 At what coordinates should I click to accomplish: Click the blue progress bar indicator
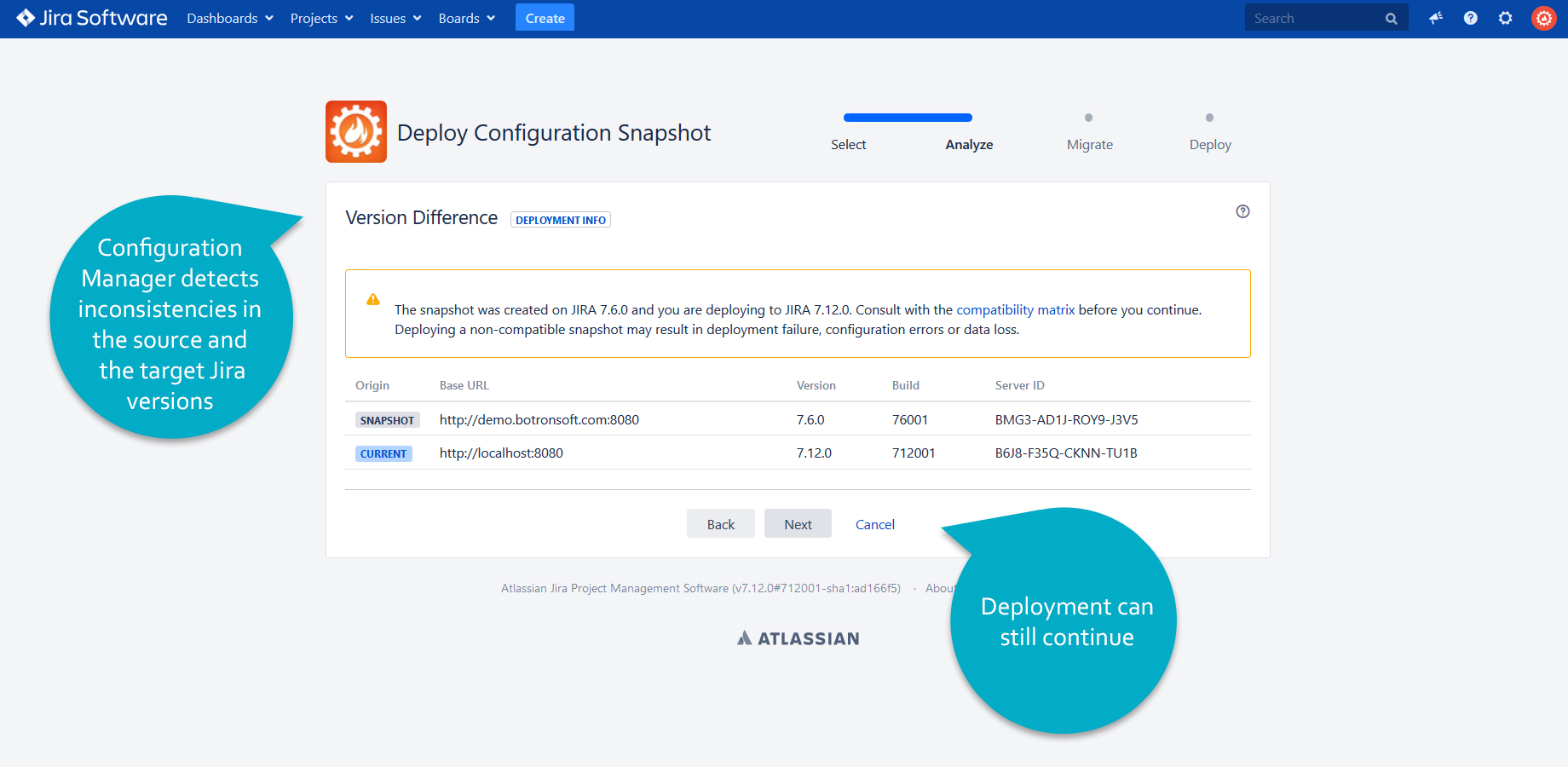pos(908,118)
